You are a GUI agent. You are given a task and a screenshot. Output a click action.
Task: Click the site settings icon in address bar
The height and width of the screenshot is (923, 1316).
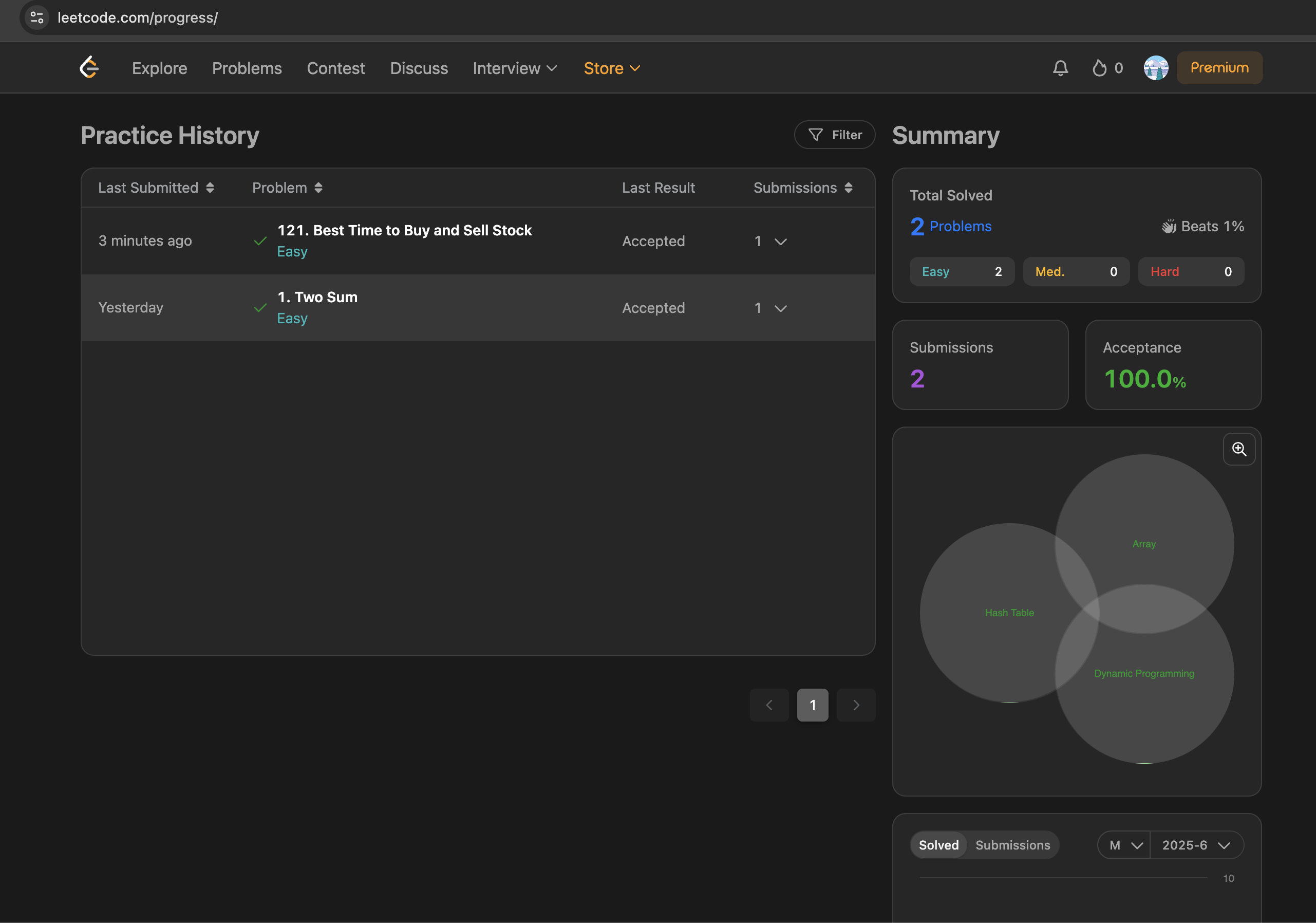(37, 17)
